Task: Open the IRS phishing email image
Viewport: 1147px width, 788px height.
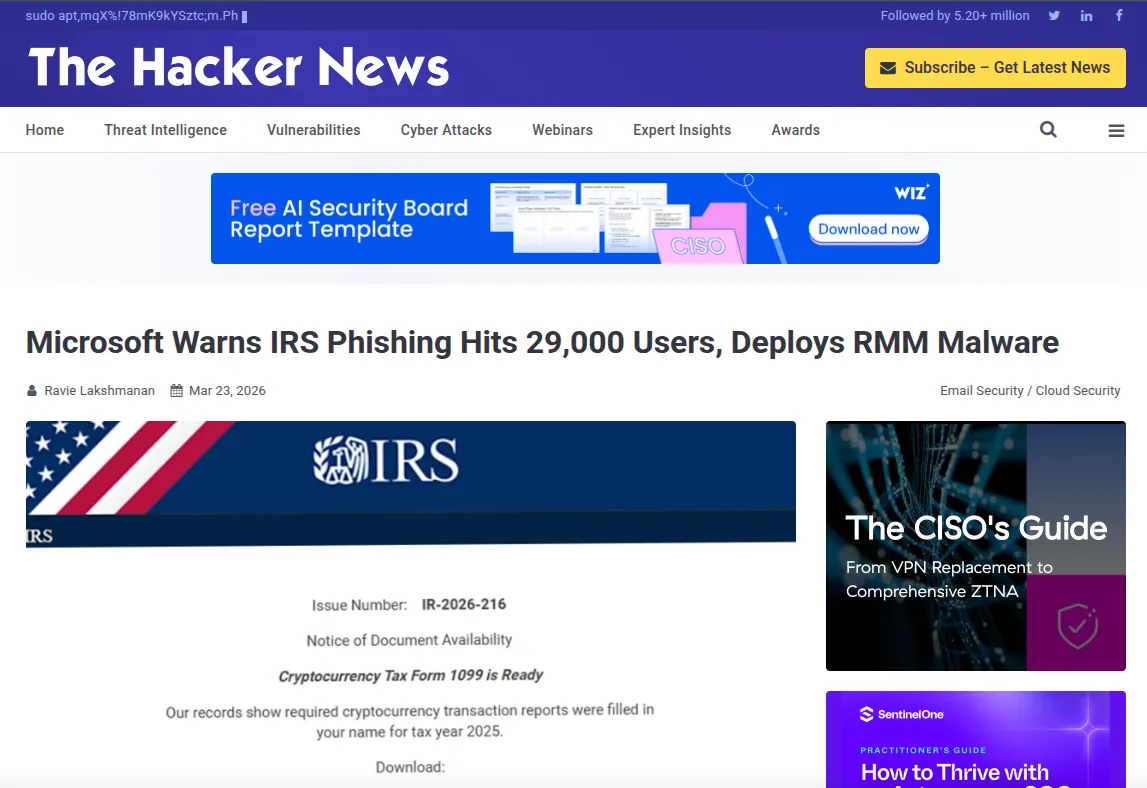Action: coord(410,604)
